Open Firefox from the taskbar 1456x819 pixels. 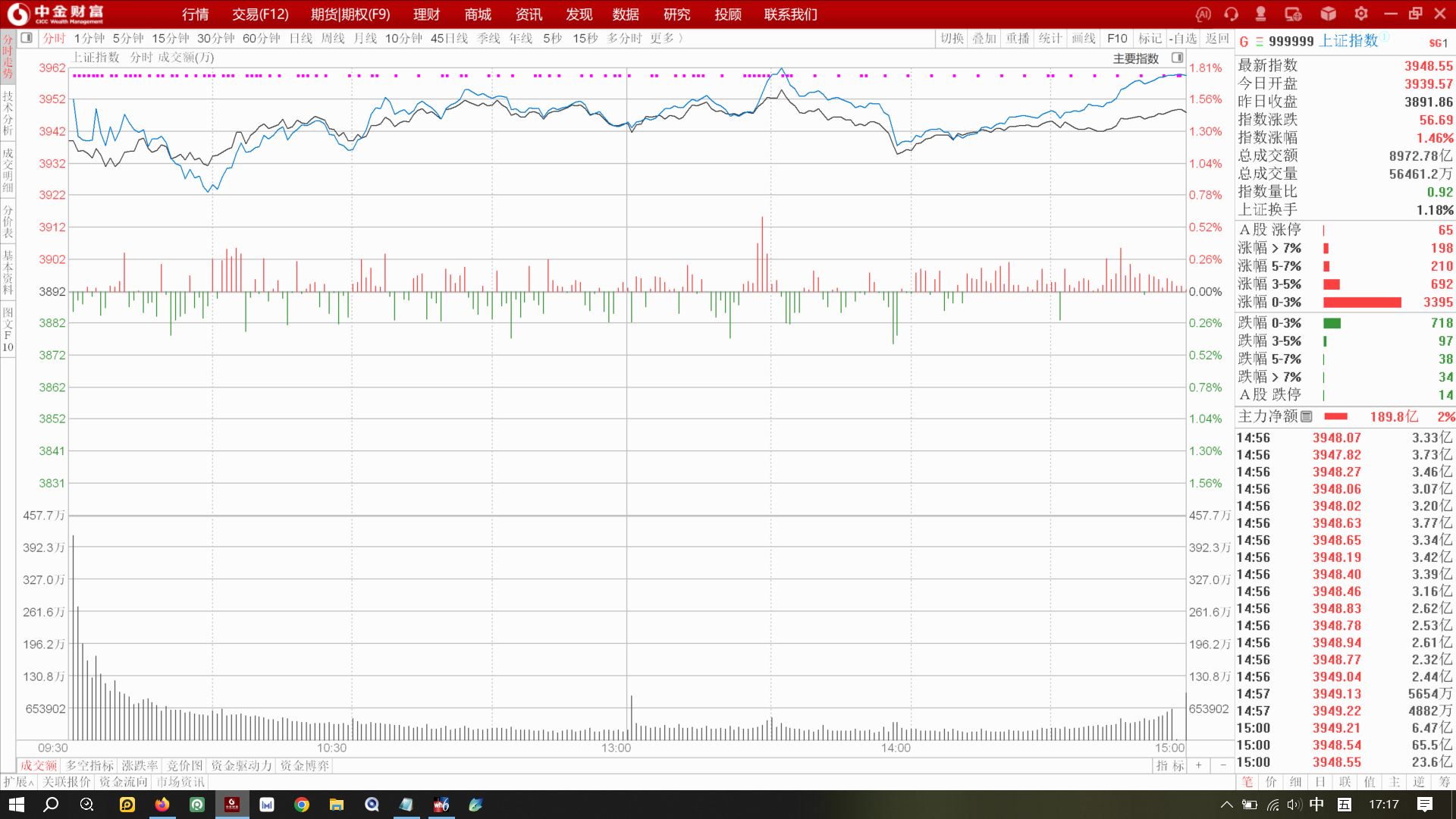(162, 805)
